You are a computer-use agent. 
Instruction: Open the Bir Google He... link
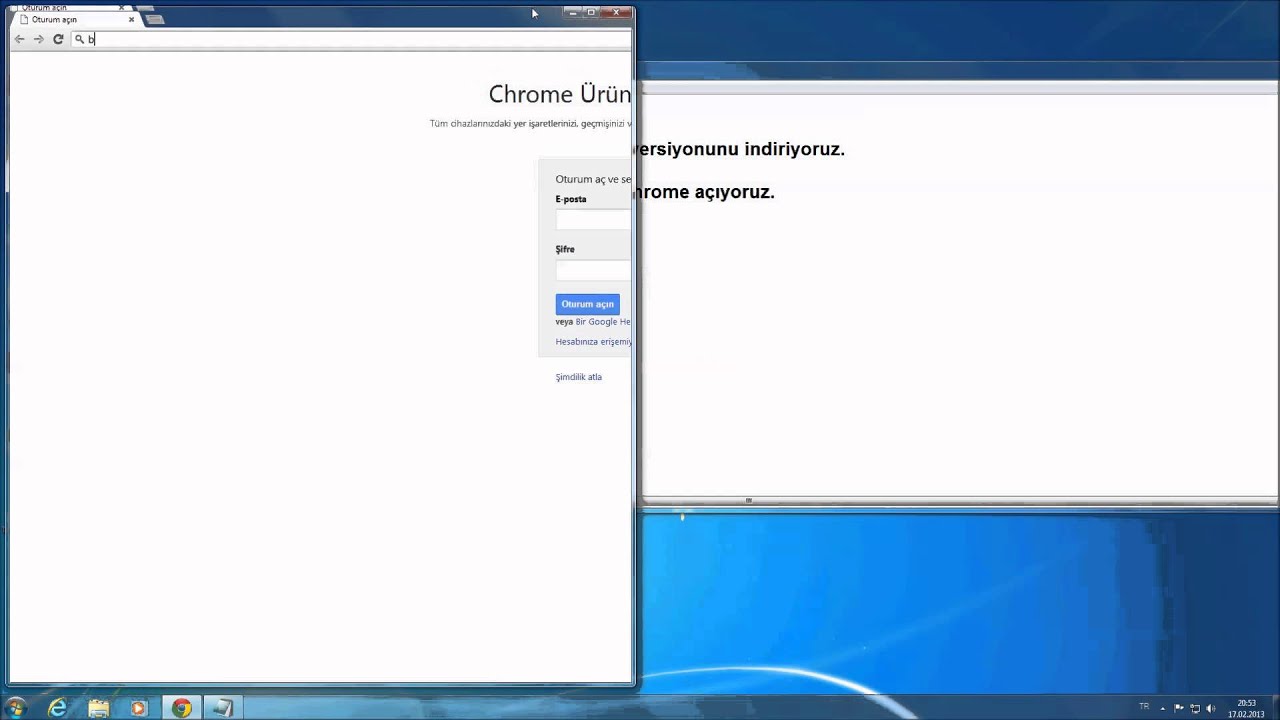[x=603, y=322]
